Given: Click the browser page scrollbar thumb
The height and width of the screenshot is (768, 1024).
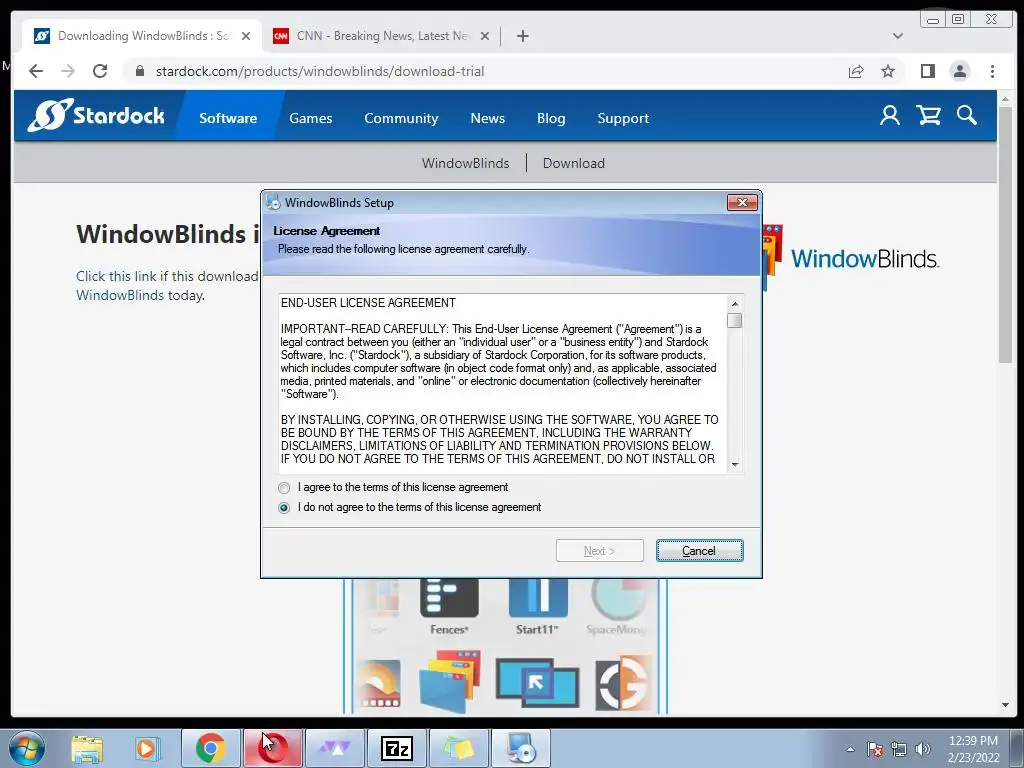Looking at the screenshot, I should 1005,234.
